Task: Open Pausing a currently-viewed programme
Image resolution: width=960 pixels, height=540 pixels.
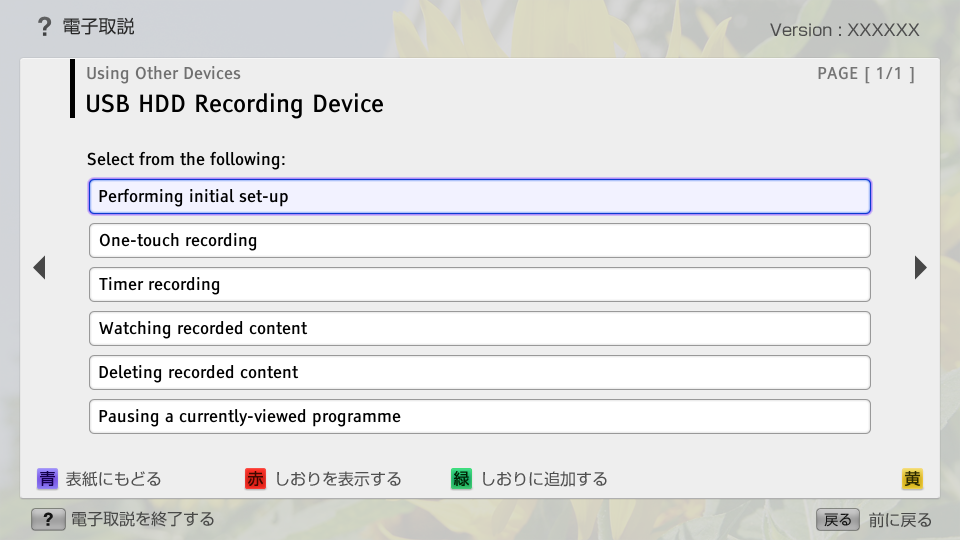Action: click(x=480, y=416)
